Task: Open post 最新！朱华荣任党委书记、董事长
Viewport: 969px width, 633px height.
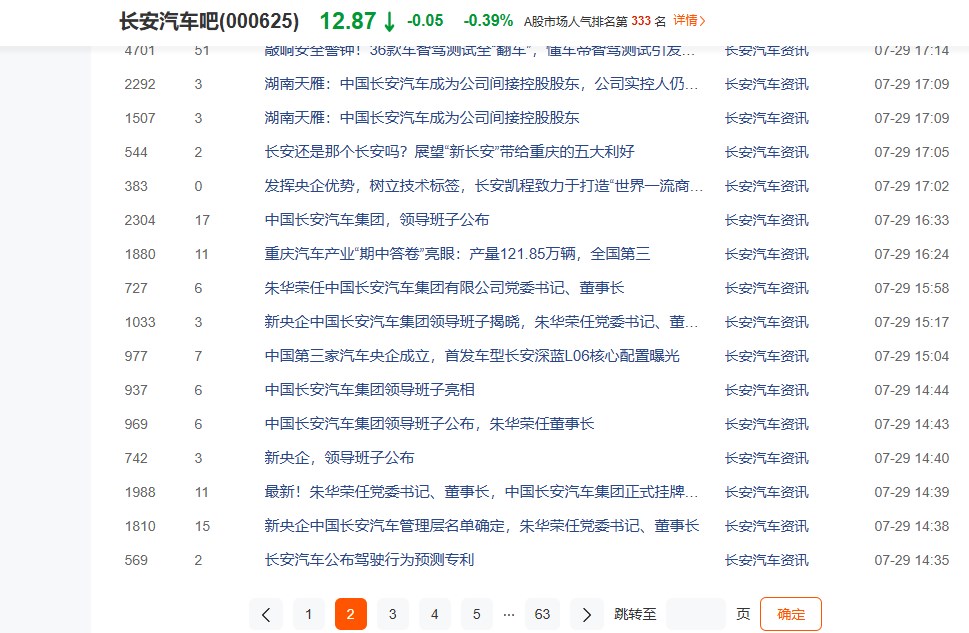Action: tap(481, 492)
